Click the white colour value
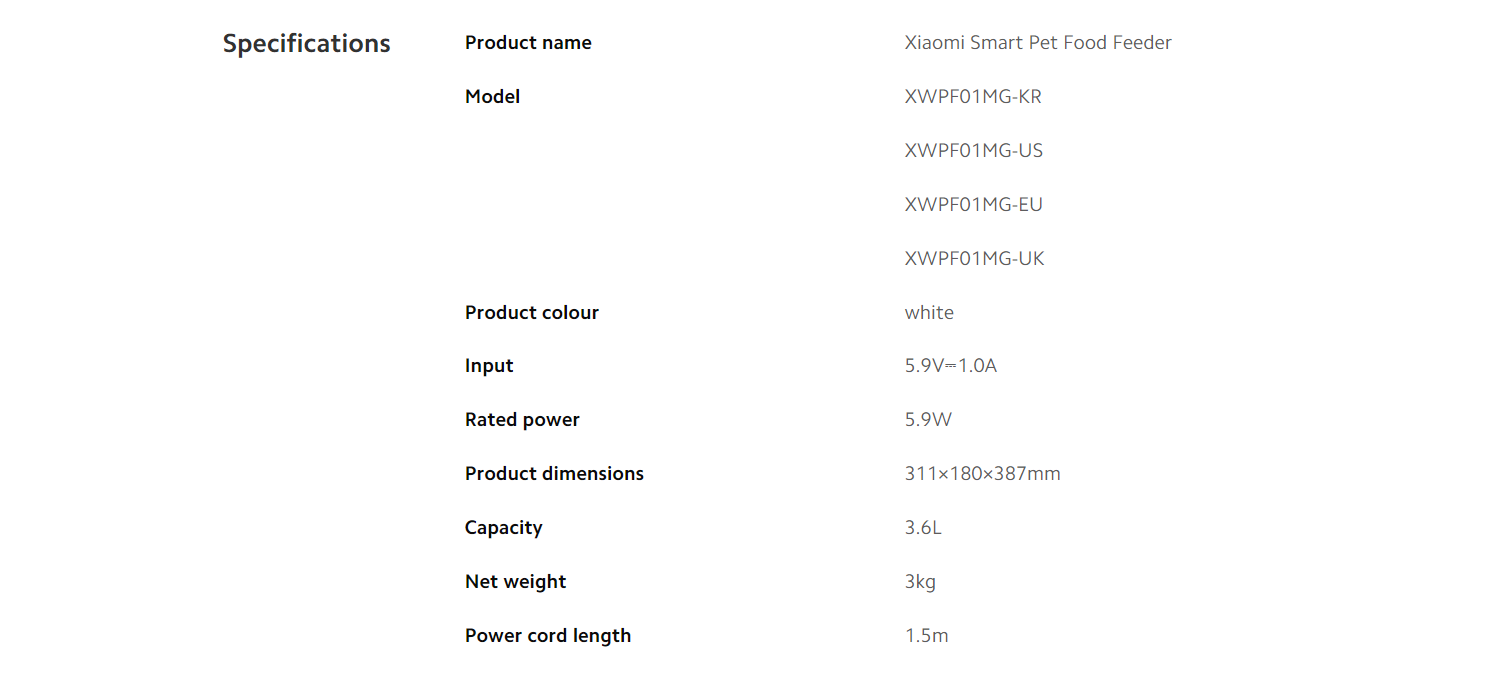This screenshot has height=692, width=1500. click(x=929, y=313)
